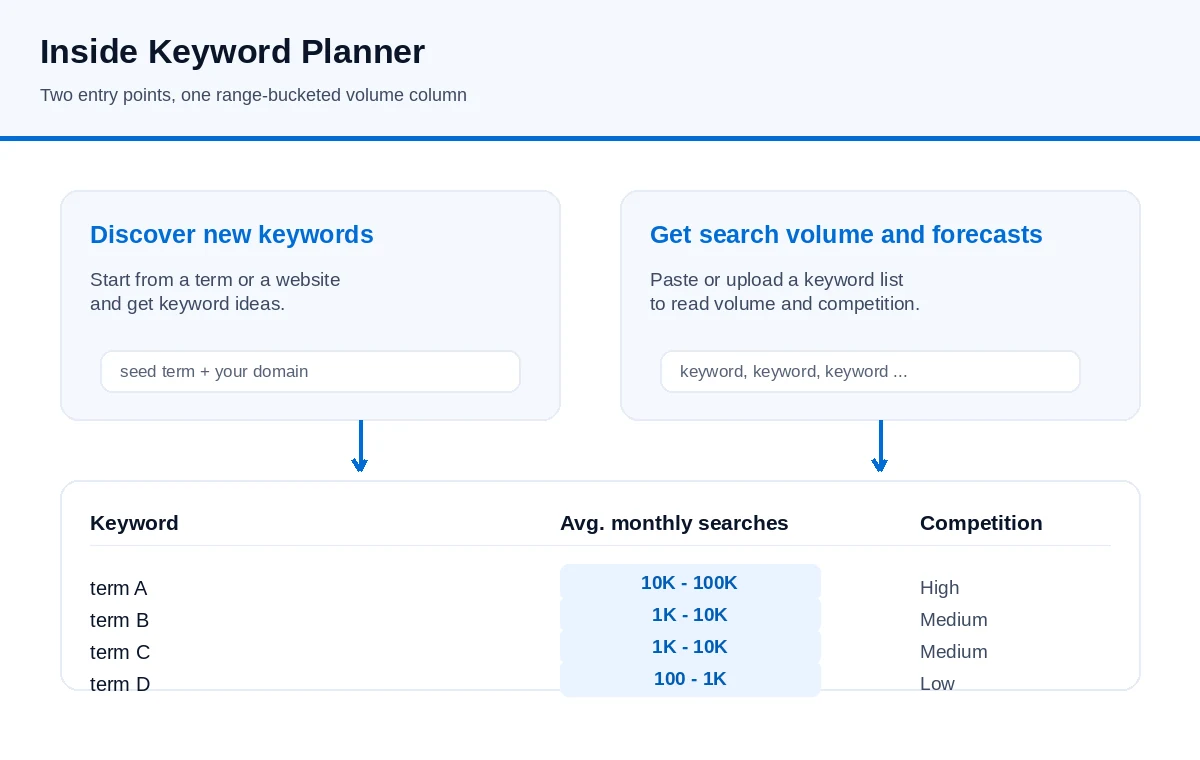Click the 'Two entry points' subtitle text
The image size is (1200, 760).
[x=253, y=96]
